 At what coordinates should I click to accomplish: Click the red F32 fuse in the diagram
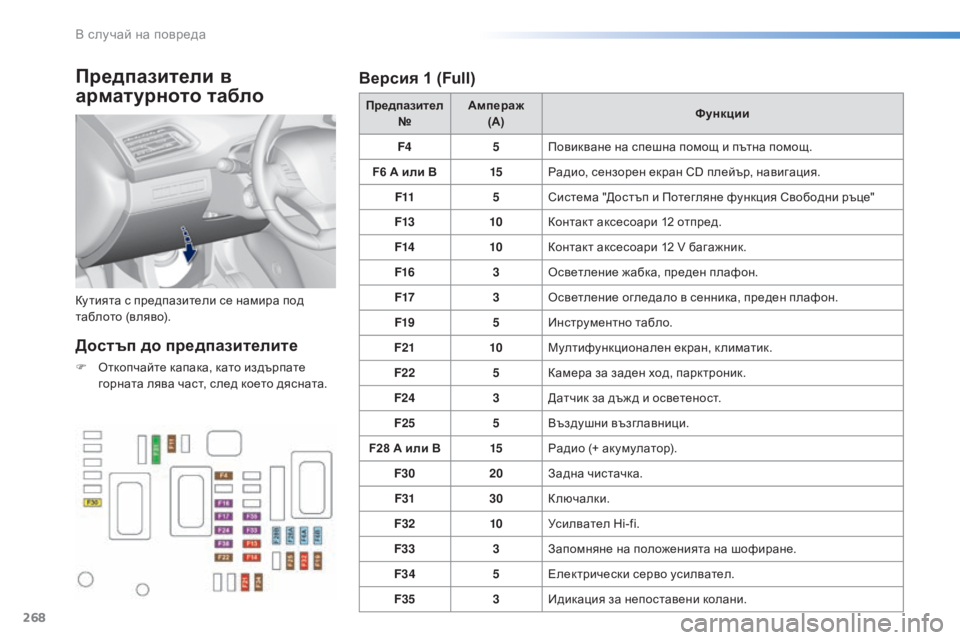click(x=304, y=561)
